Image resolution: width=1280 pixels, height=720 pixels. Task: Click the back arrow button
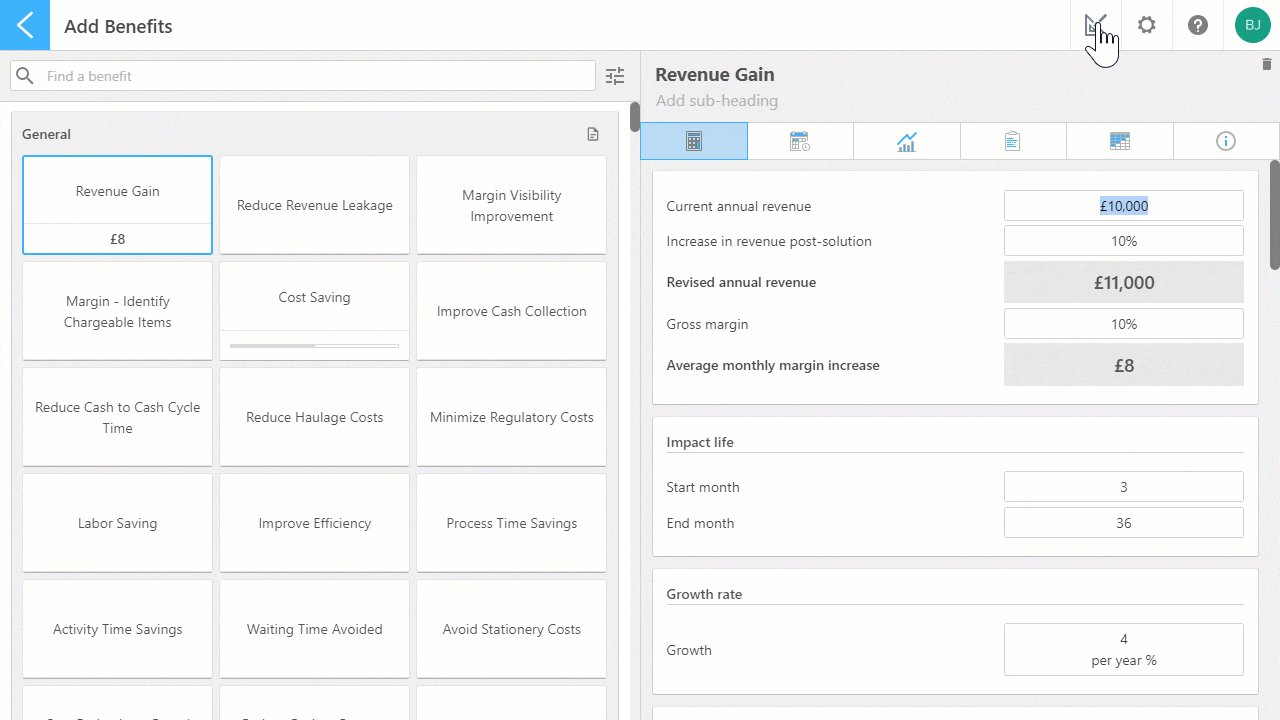pos(25,25)
